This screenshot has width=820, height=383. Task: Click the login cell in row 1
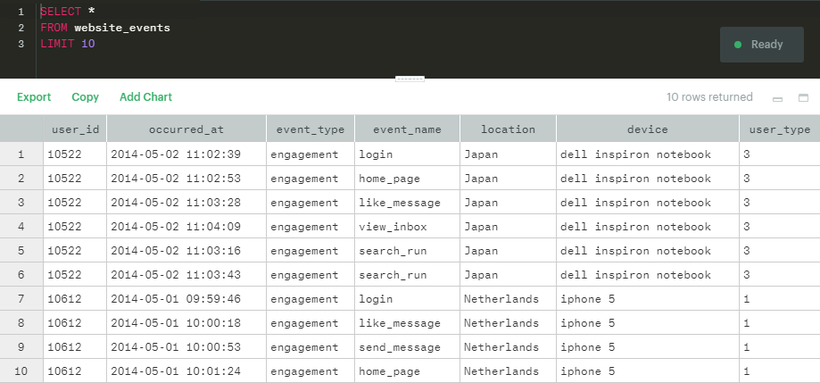tap(407, 154)
